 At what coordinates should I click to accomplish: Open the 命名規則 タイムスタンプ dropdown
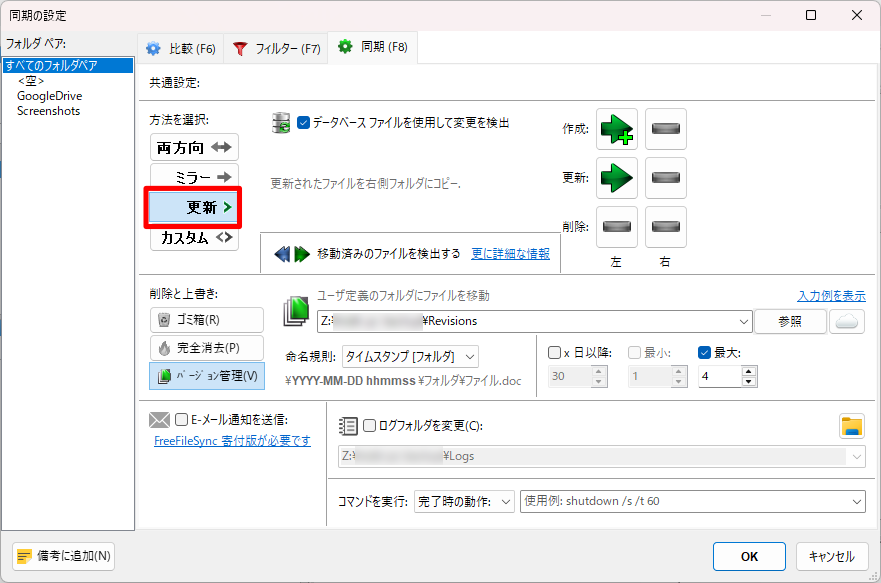tap(410, 357)
